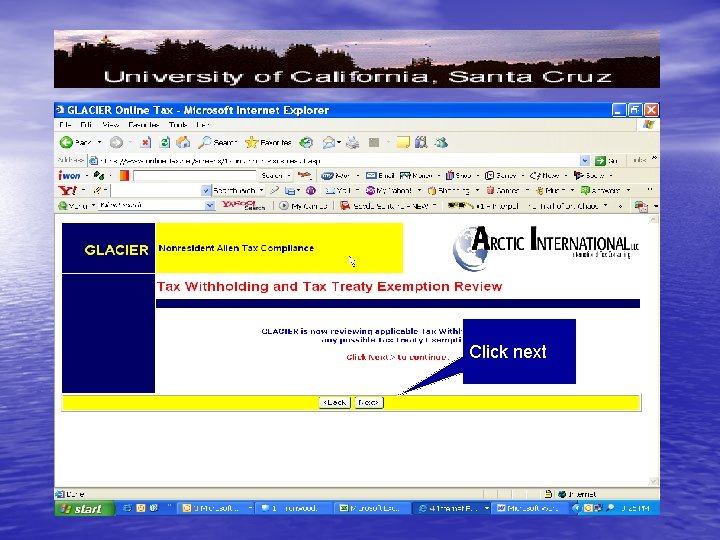Click the Arctic International logo
Viewport: 720px width, 540px height.
click(546, 248)
